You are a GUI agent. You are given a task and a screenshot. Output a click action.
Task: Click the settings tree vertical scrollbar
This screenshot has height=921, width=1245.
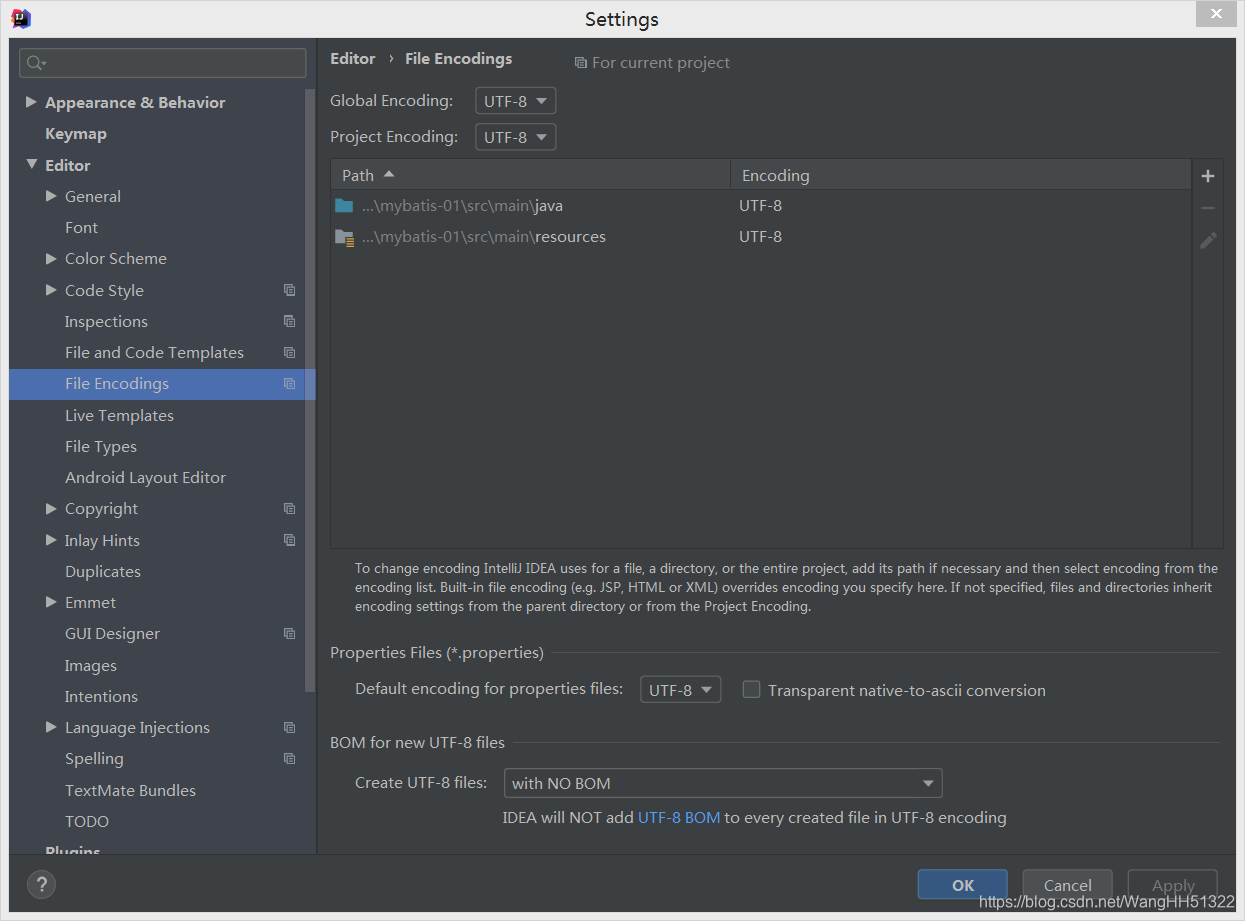310,390
